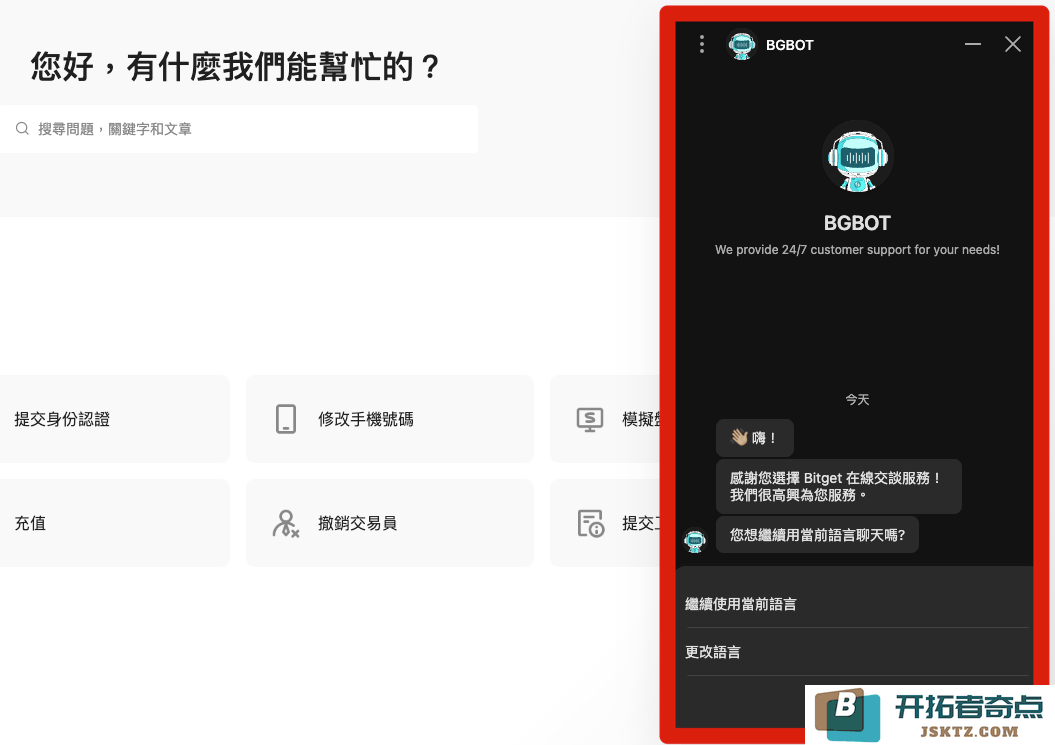The image size is (1055, 745).
Task: Click the 嗨！ greeting message bubble
Action: pyautogui.click(x=755, y=438)
